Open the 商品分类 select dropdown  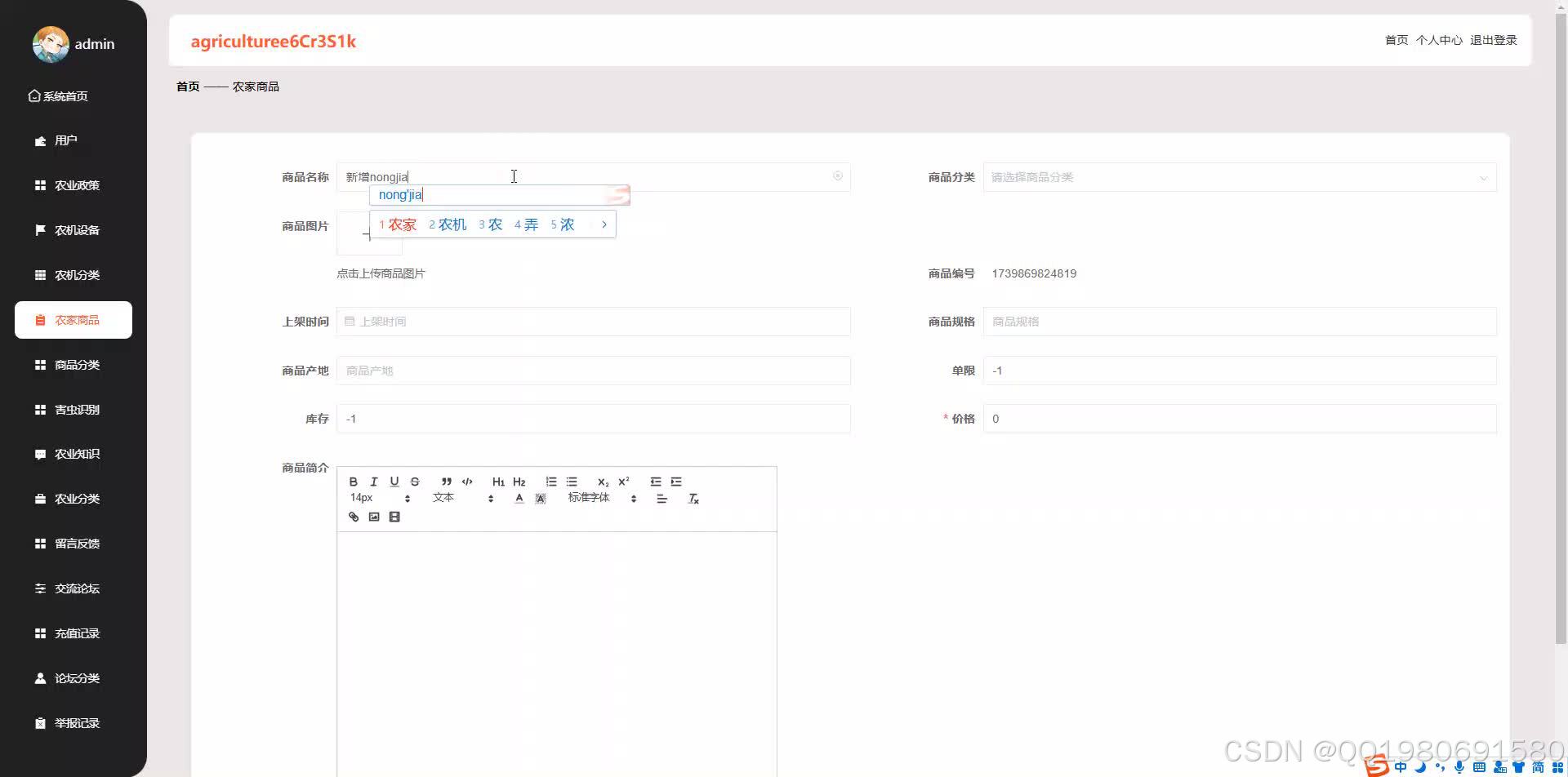coord(1240,177)
